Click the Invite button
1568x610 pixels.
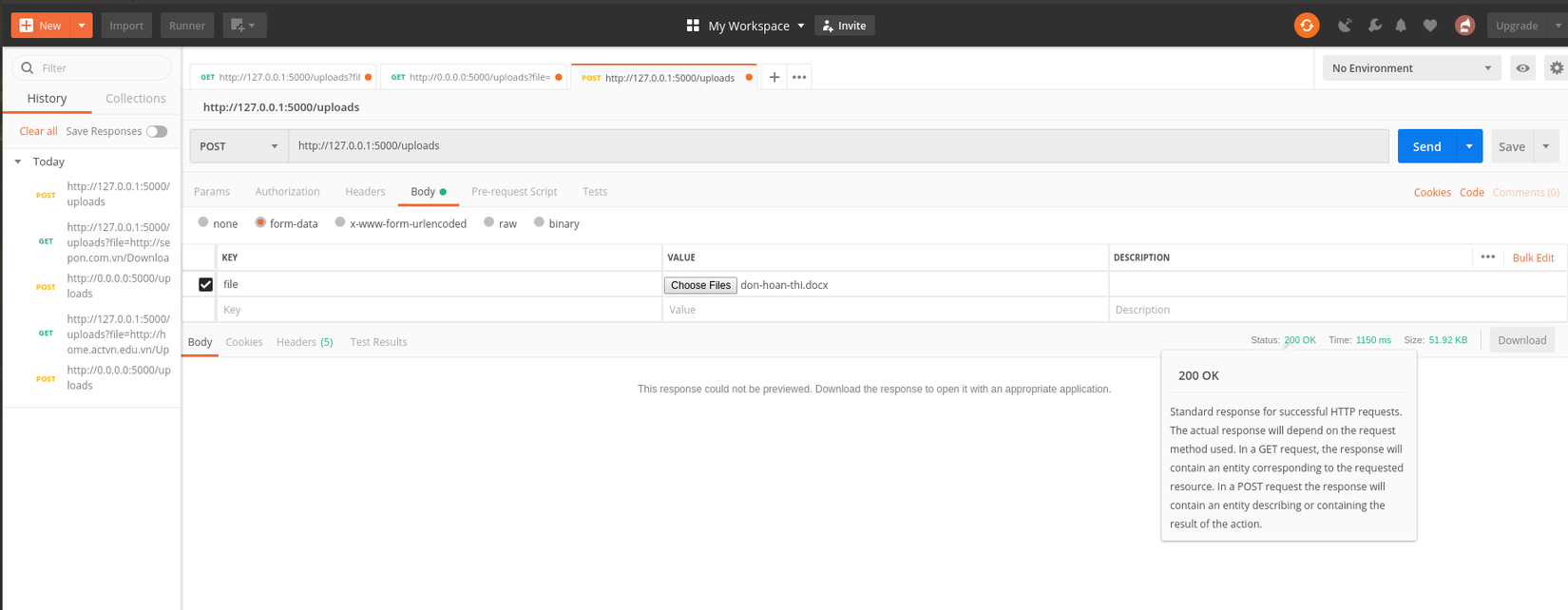pos(844,26)
